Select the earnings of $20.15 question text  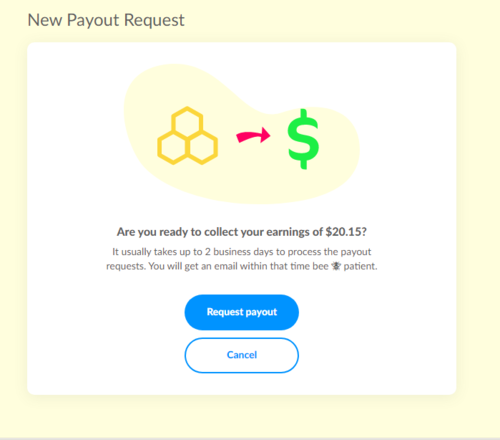pos(242,232)
